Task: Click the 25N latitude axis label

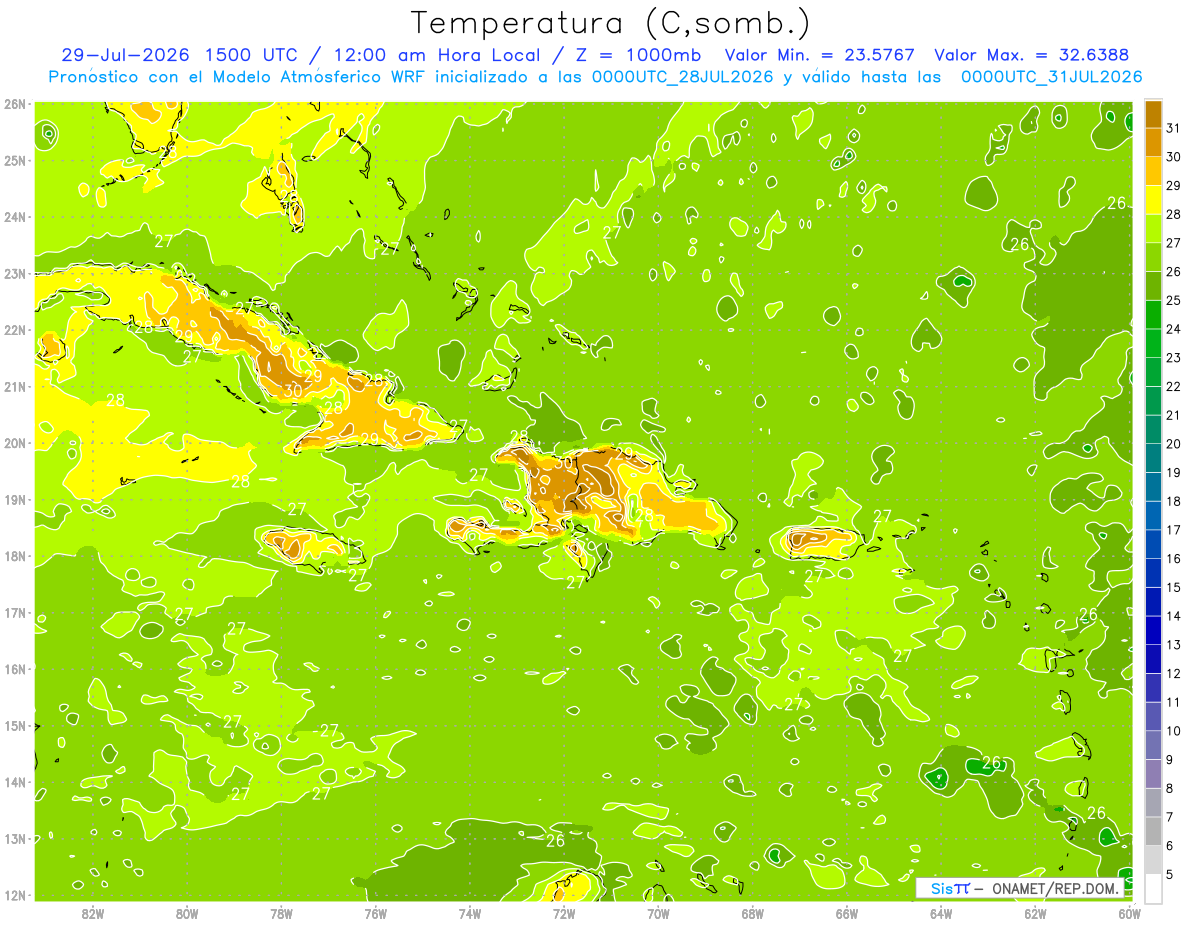Action: pyautogui.click(x=15, y=160)
